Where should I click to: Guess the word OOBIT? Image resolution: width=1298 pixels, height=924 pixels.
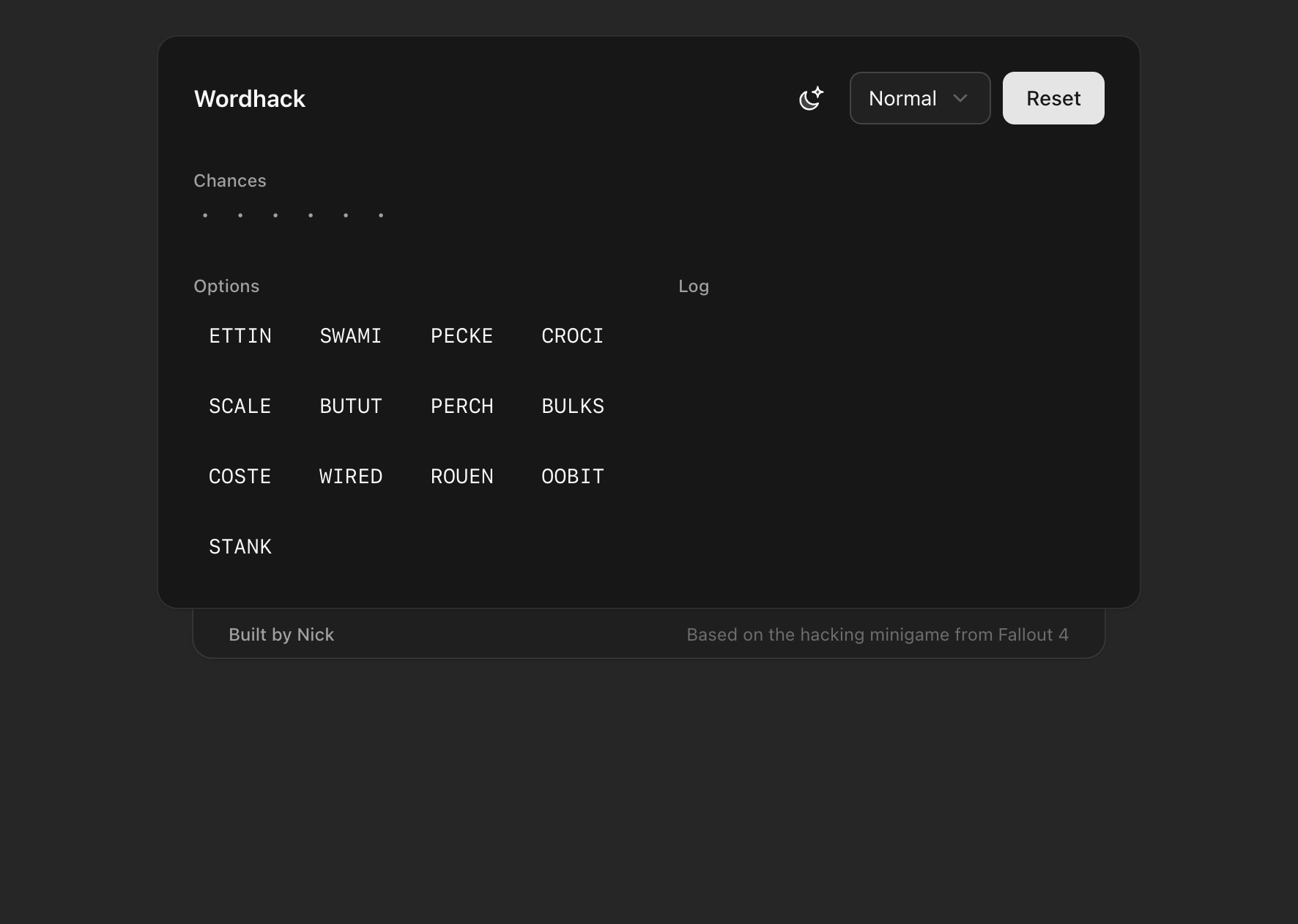[572, 476]
